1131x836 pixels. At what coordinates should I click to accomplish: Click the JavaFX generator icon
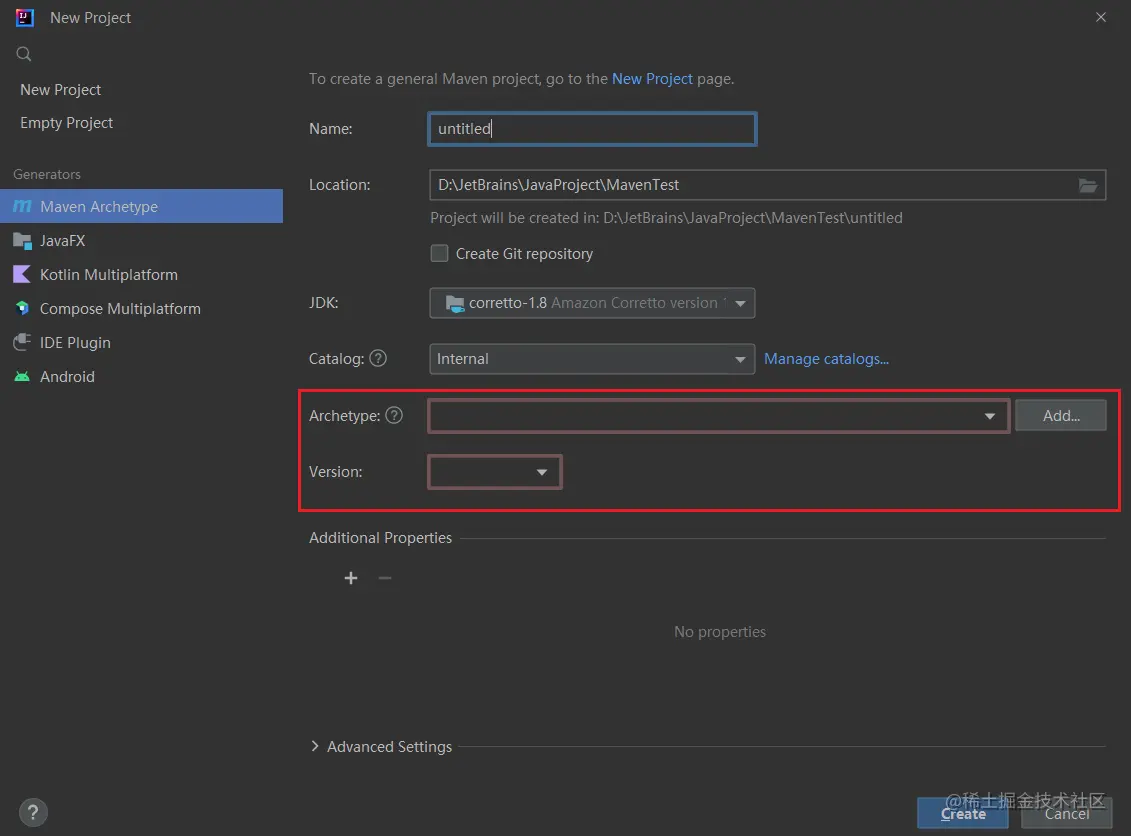point(22,241)
